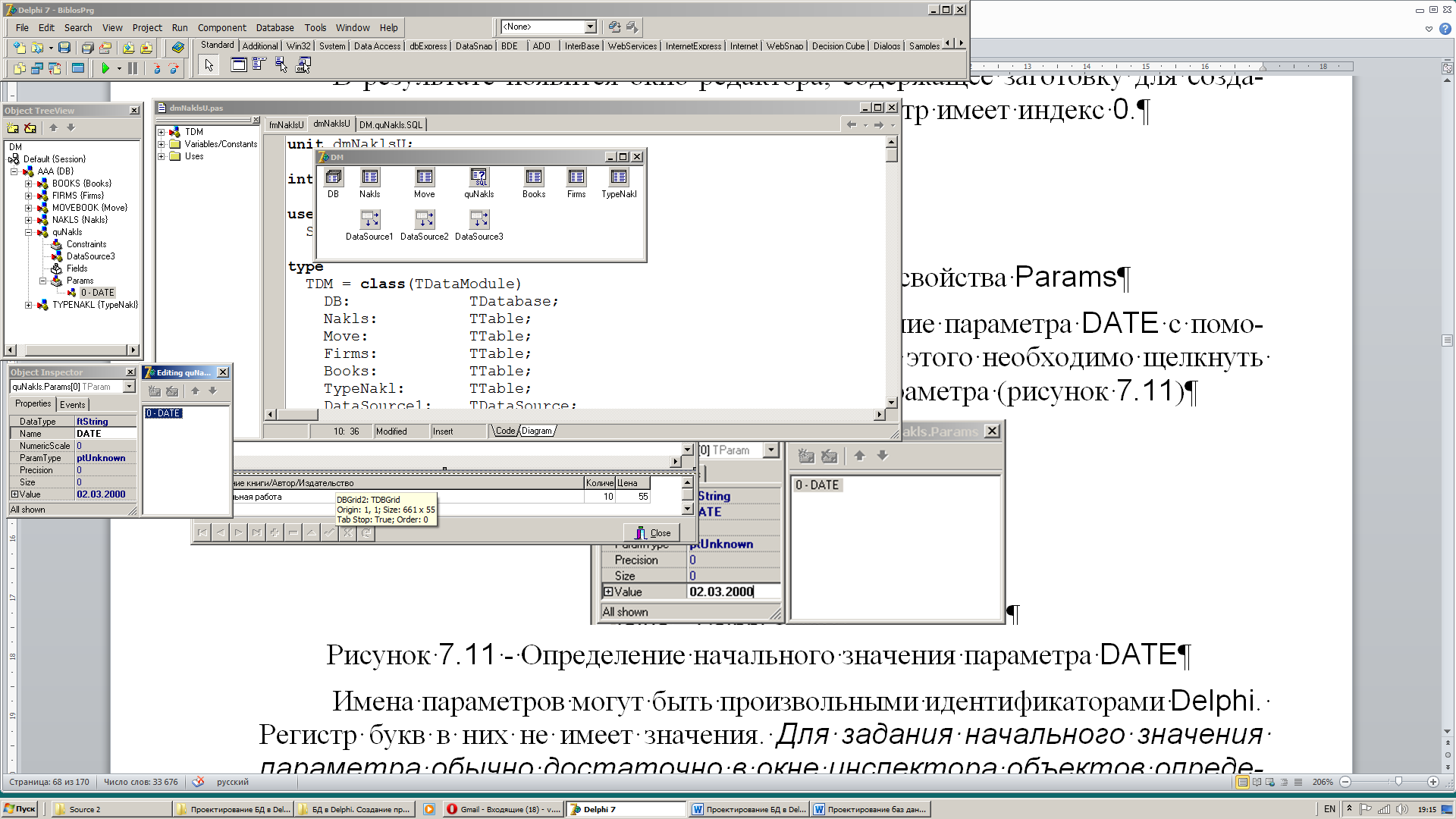Expand Uses folder in code explorer
This screenshot has width=1456, height=819.
coord(162,156)
